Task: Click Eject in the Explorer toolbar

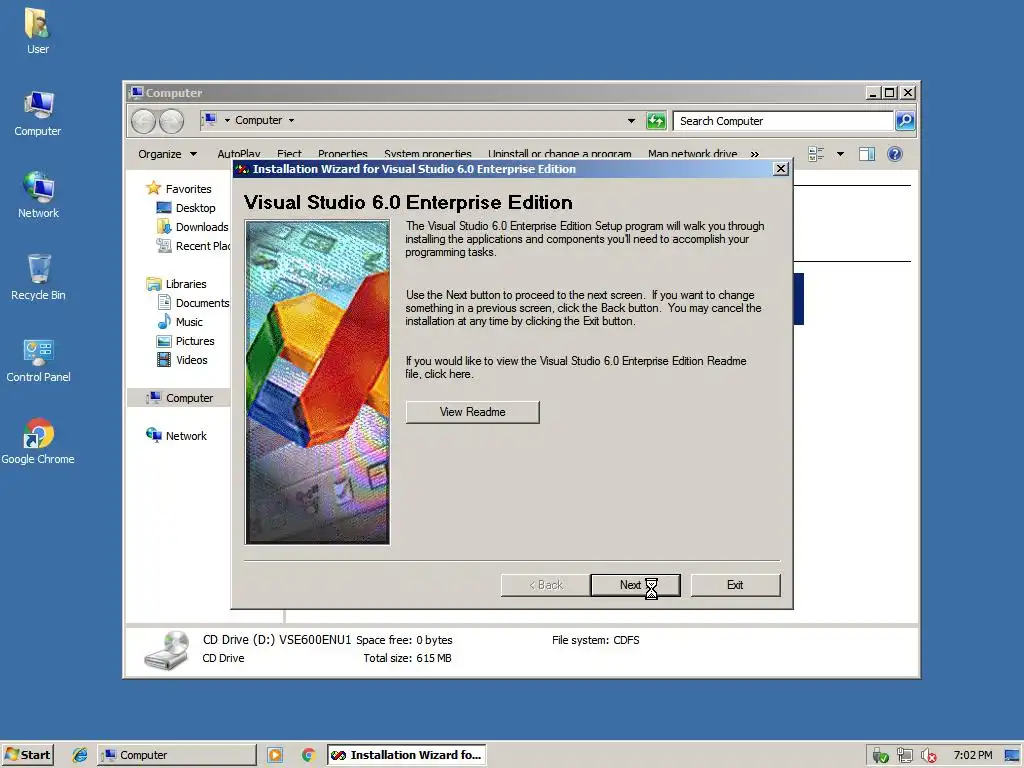Action: [289, 154]
